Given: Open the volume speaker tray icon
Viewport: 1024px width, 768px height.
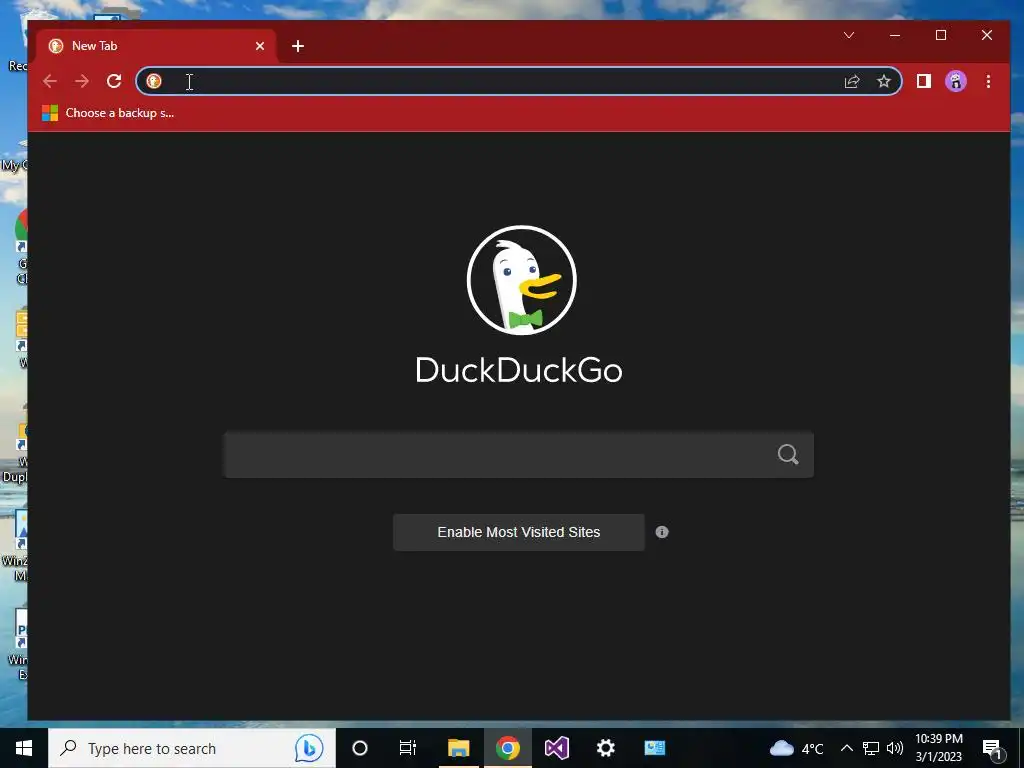Looking at the screenshot, I should [x=895, y=748].
